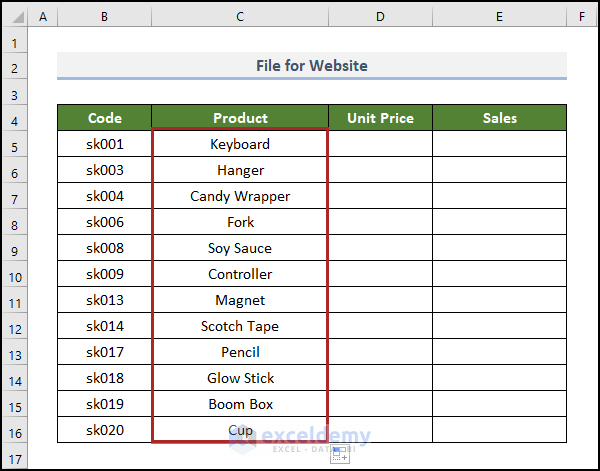The width and height of the screenshot is (600, 471).
Task: Select column E header
Action: pyautogui.click(x=499, y=18)
